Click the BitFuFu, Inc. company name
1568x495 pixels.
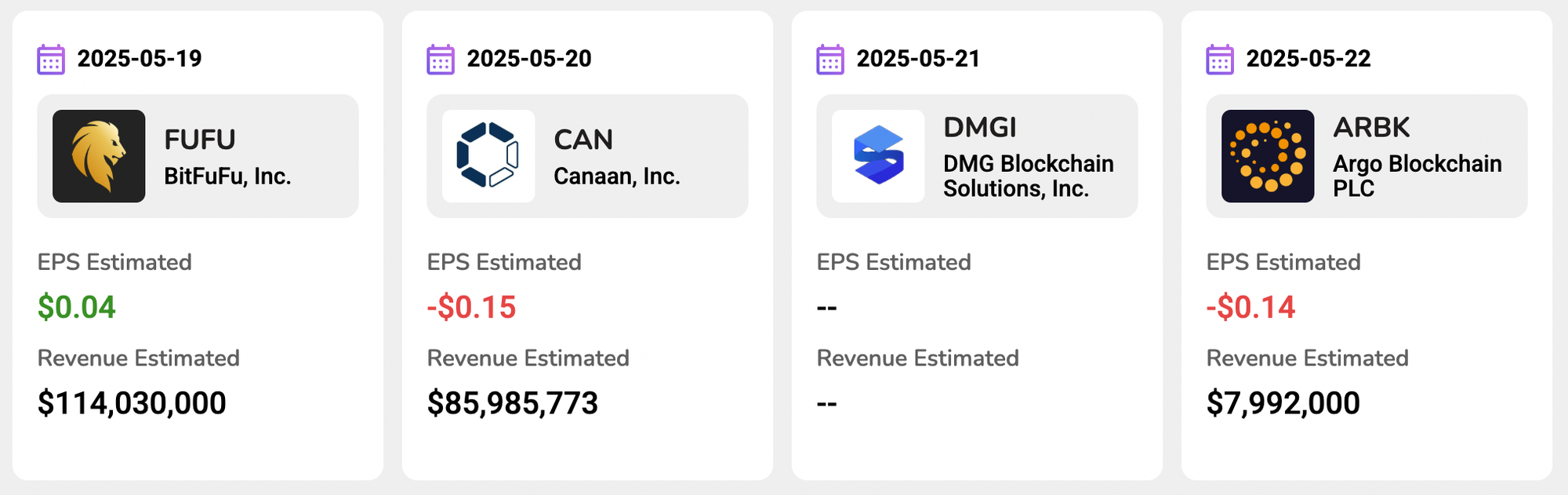click(x=227, y=177)
